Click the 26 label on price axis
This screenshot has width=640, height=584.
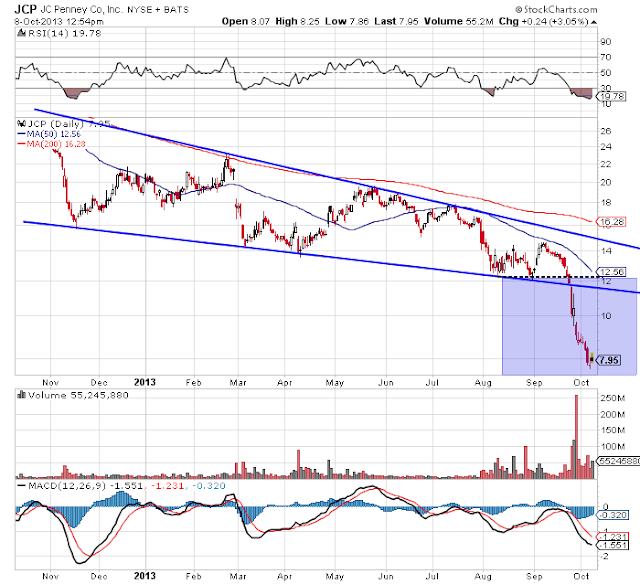click(606, 131)
